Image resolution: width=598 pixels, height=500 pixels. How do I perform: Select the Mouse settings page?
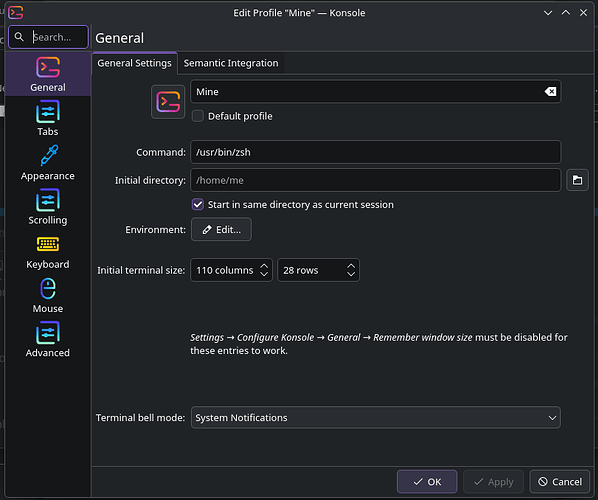click(48, 295)
